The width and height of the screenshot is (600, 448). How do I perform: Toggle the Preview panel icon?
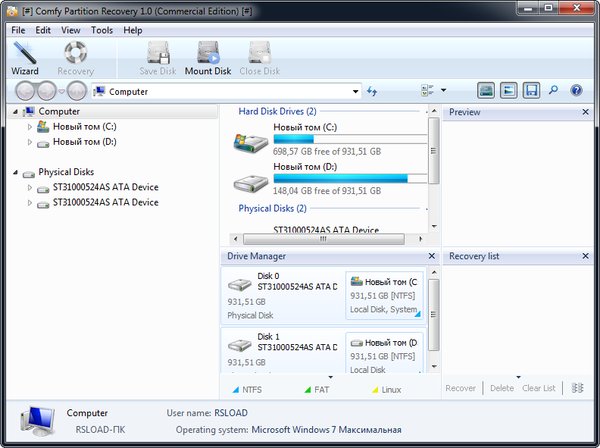pyautogui.click(x=509, y=91)
